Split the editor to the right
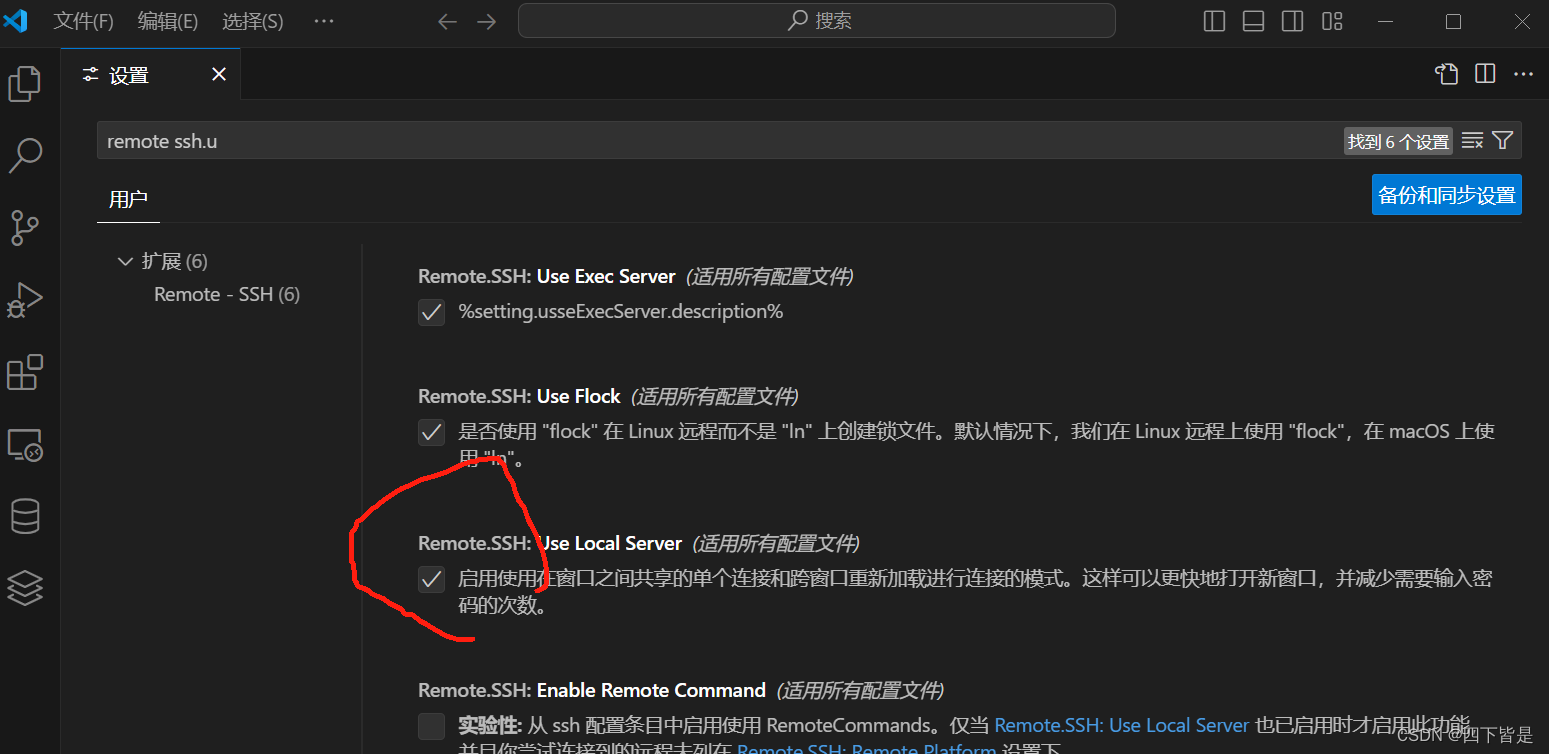 (x=1485, y=74)
